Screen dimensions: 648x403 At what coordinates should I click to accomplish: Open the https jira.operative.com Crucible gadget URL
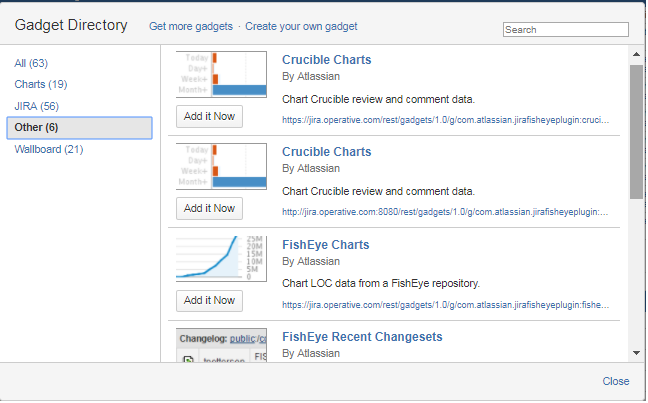click(x=446, y=120)
